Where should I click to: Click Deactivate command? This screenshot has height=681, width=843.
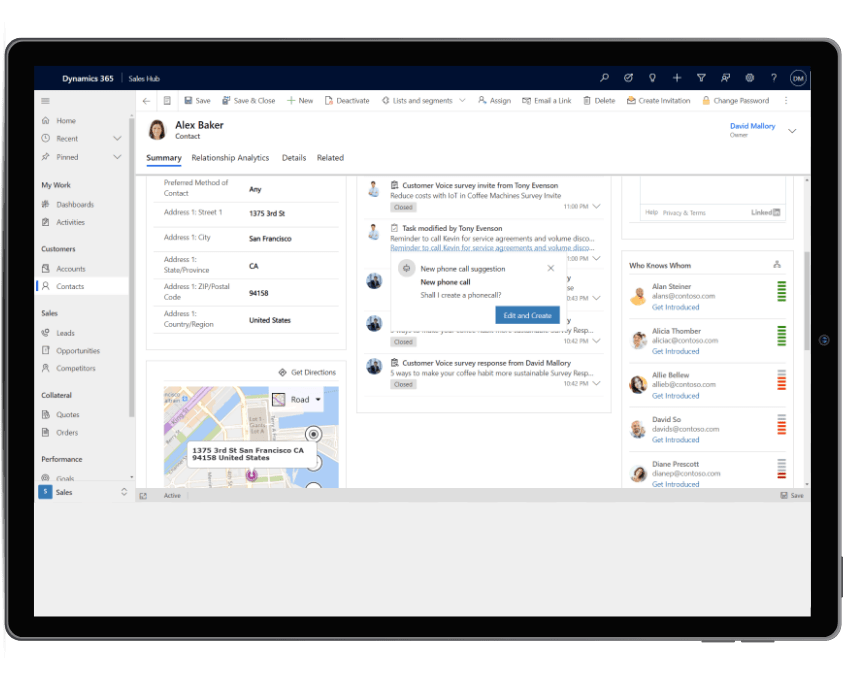pos(347,101)
